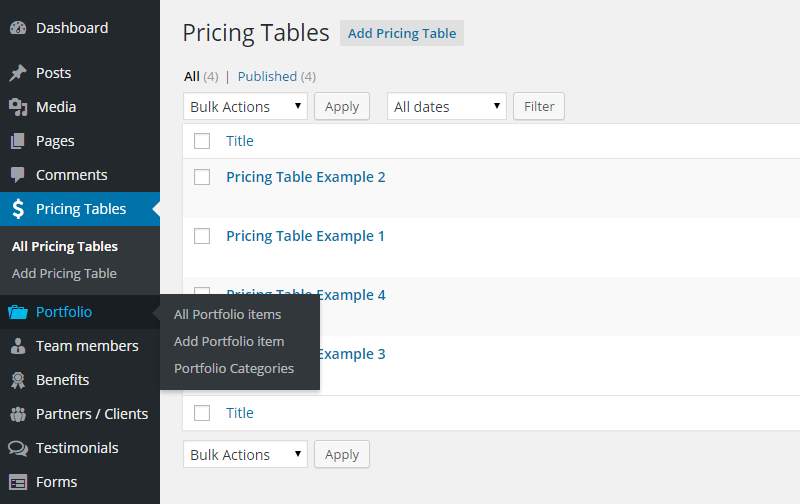The image size is (800, 504).
Task: Click the Testimonials chat bubbles icon
Action: [17, 448]
